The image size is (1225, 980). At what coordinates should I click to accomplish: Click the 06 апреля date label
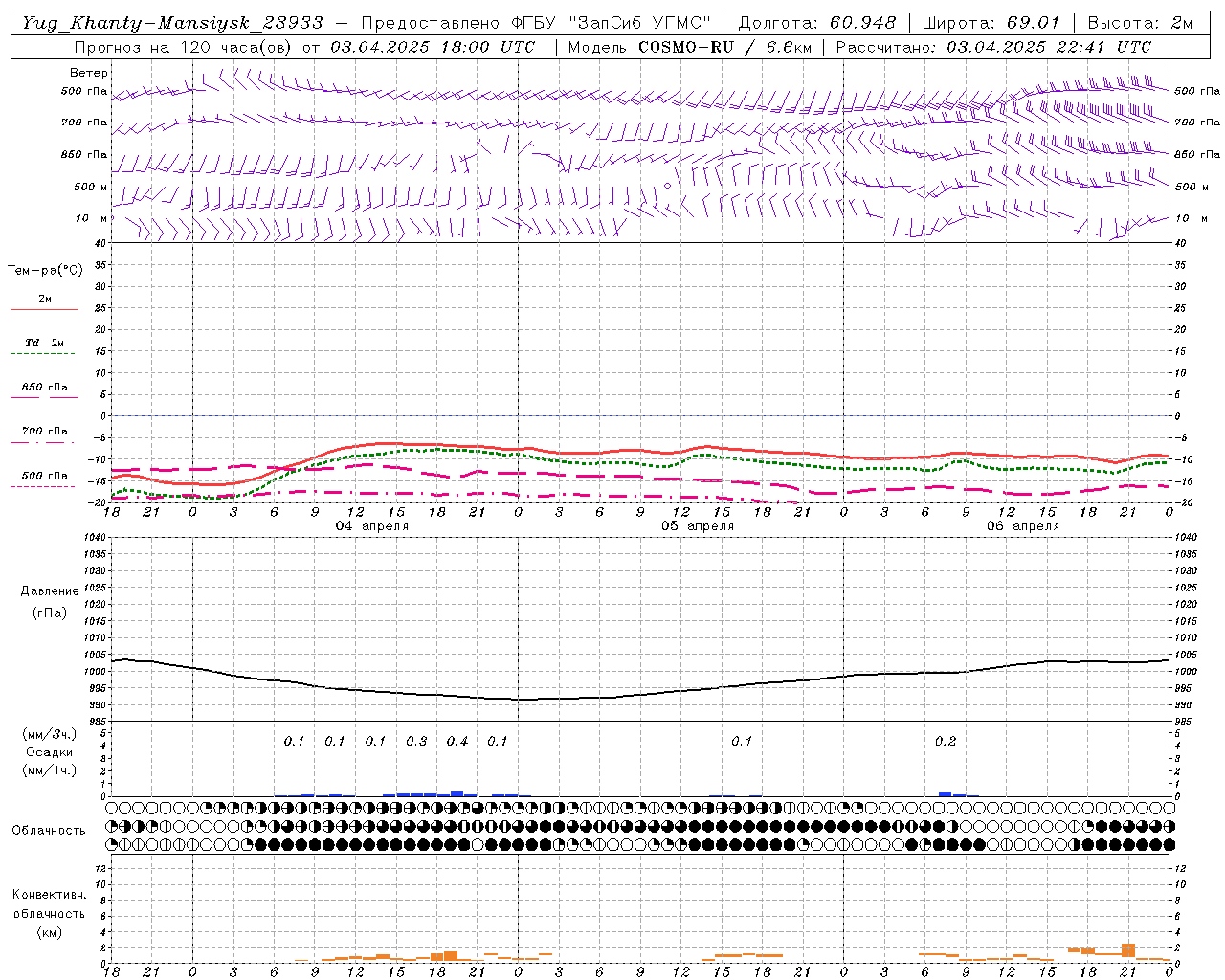pyautogui.click(x=1023, y=526)
